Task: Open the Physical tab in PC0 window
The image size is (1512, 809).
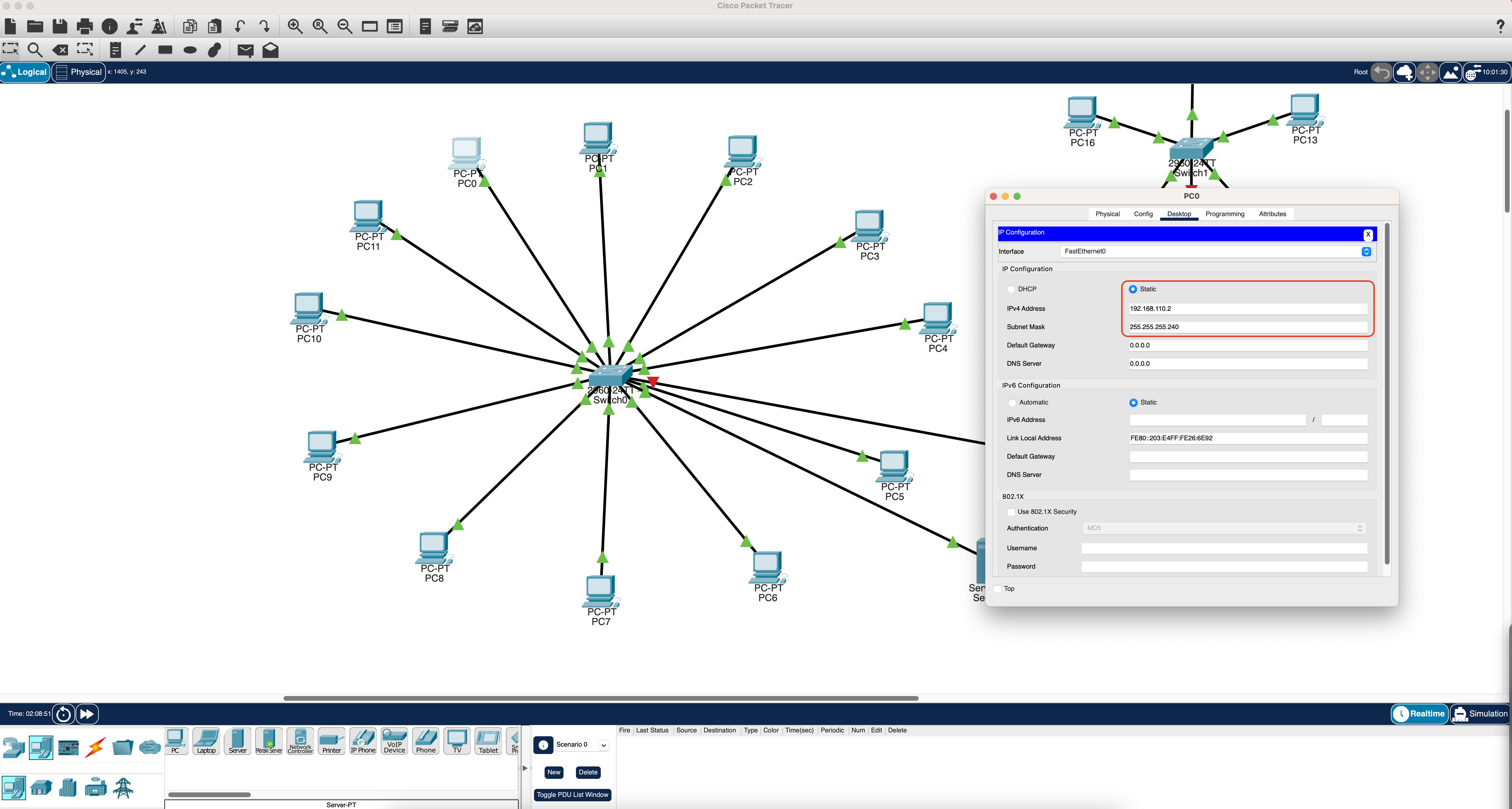Action: pos(1107,214)
